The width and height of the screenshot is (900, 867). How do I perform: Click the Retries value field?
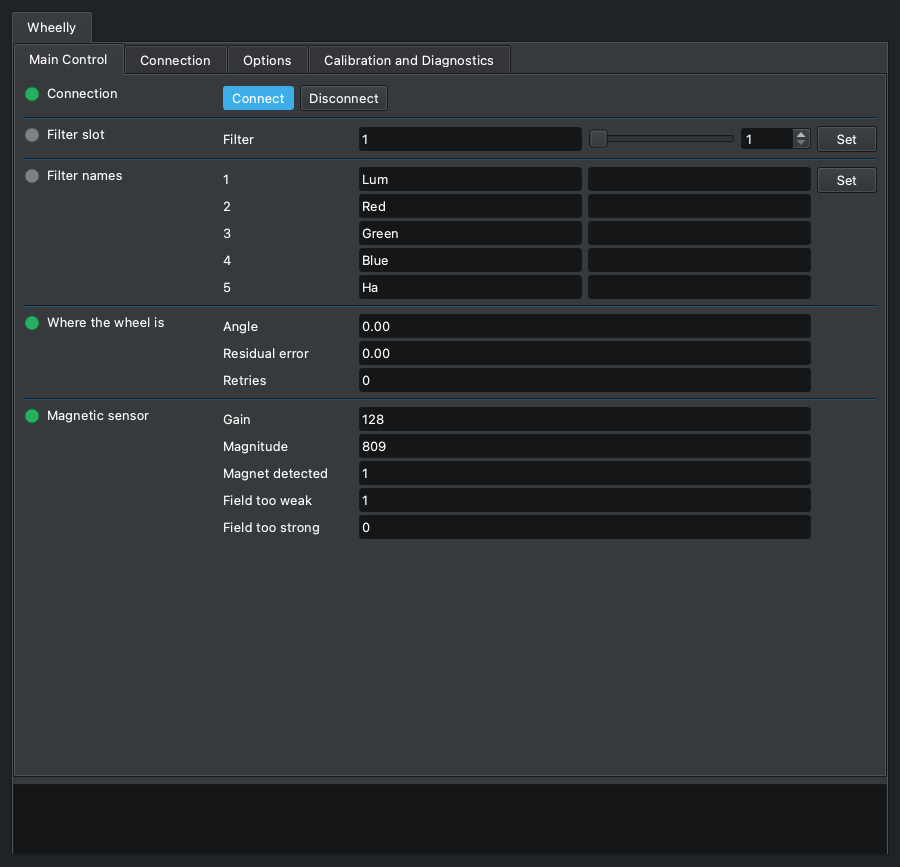click(585, 380)
